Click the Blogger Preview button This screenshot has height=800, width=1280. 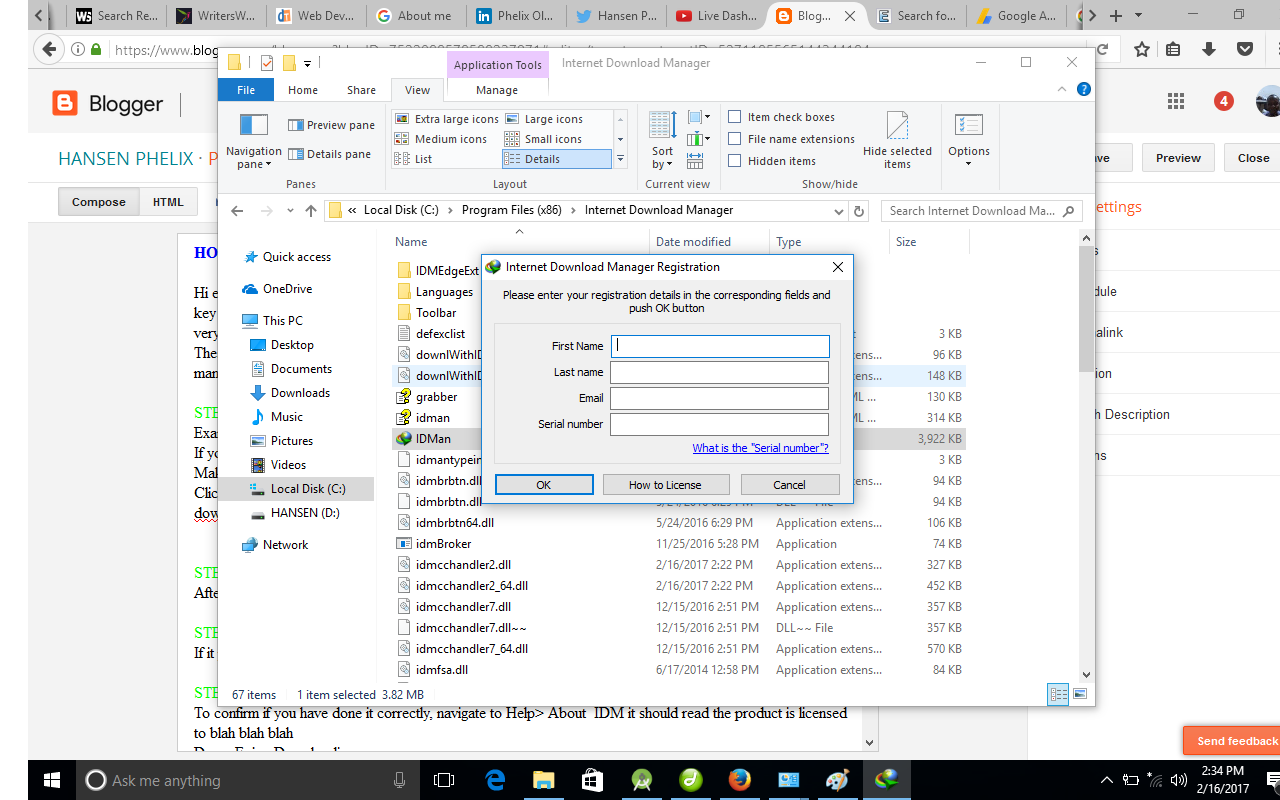1178,158
